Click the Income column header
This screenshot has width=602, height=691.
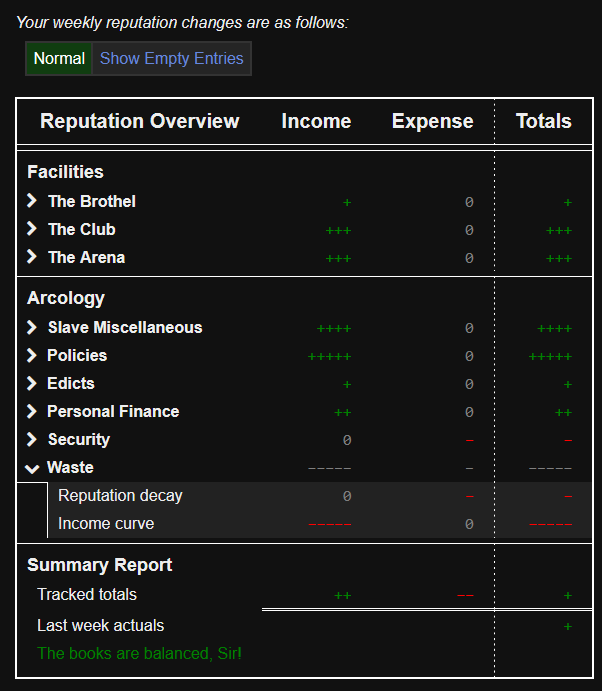tap(316, 122)
